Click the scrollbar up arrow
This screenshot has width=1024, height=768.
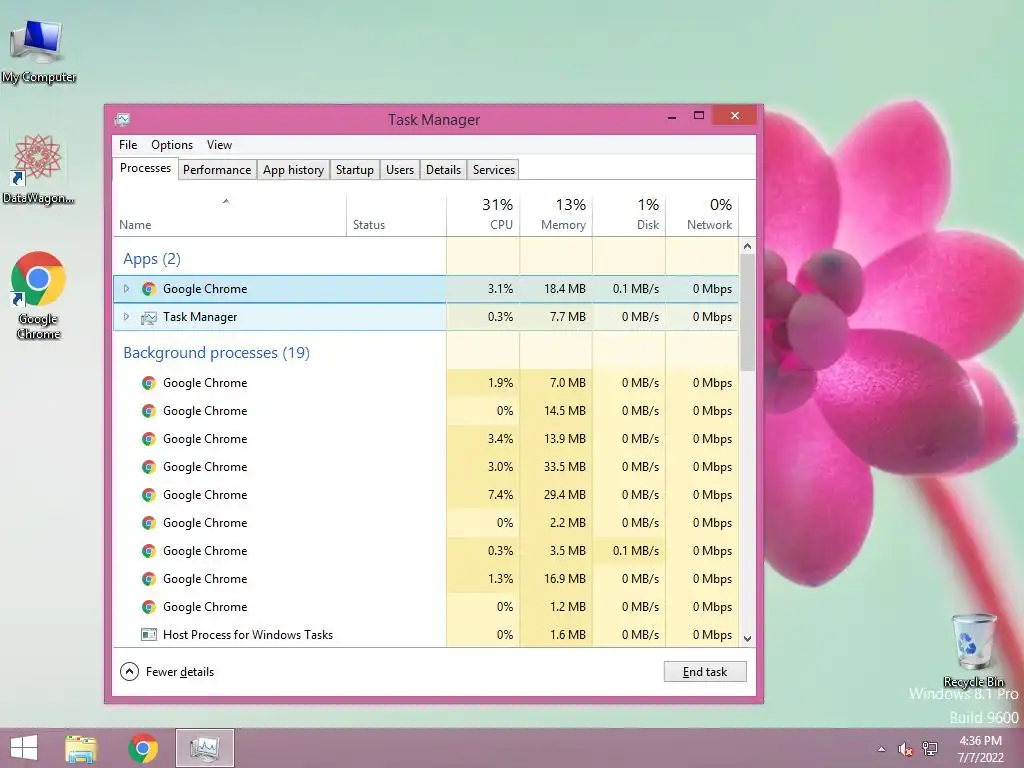point(747,246)
